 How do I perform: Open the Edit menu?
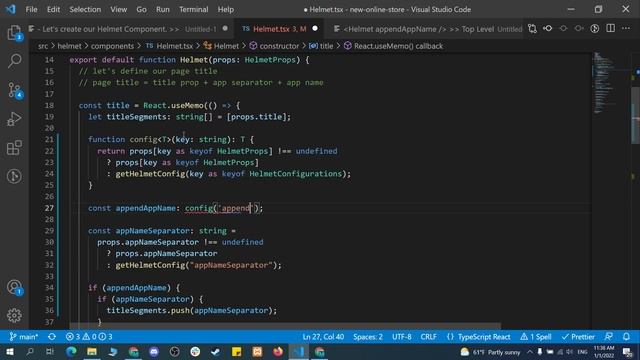pyautogui.click(x=53, y=9)
